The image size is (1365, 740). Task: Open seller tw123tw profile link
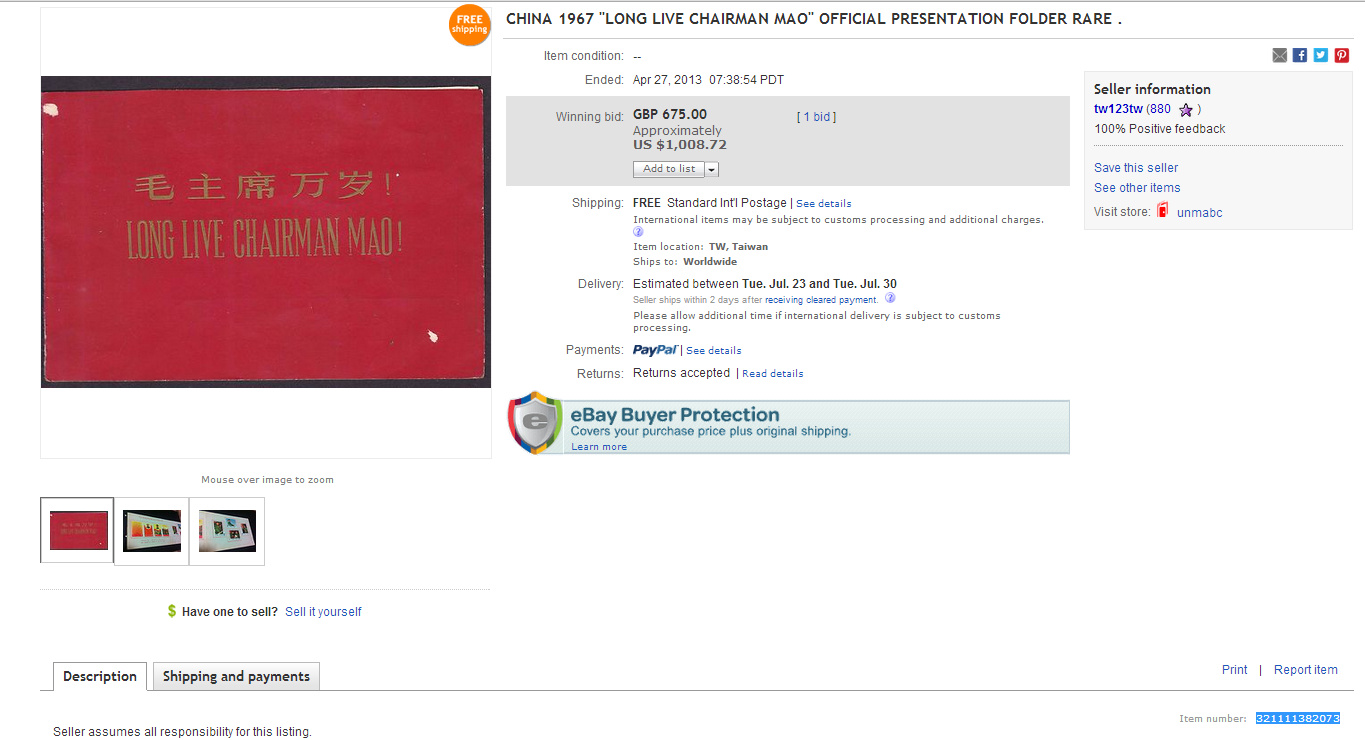point(1118,109)
